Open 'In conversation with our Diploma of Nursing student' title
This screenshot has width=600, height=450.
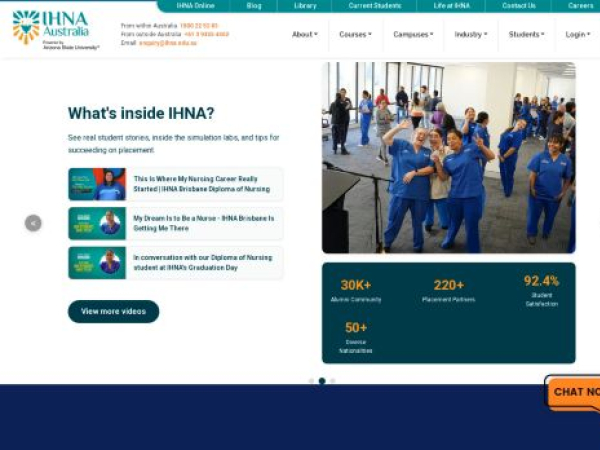[x=203, y=262]
